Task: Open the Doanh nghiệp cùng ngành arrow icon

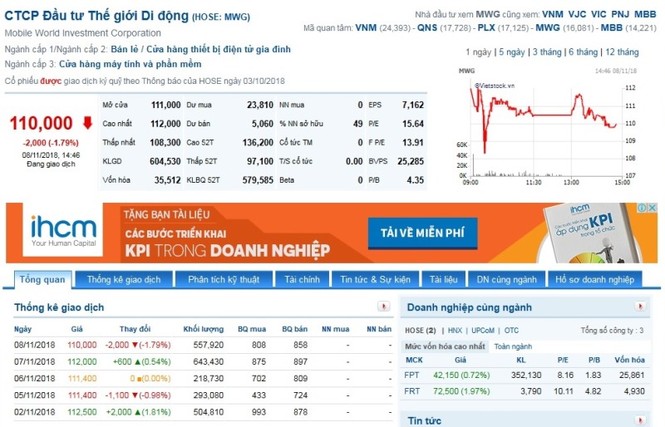Action: (x=640, y=306)
